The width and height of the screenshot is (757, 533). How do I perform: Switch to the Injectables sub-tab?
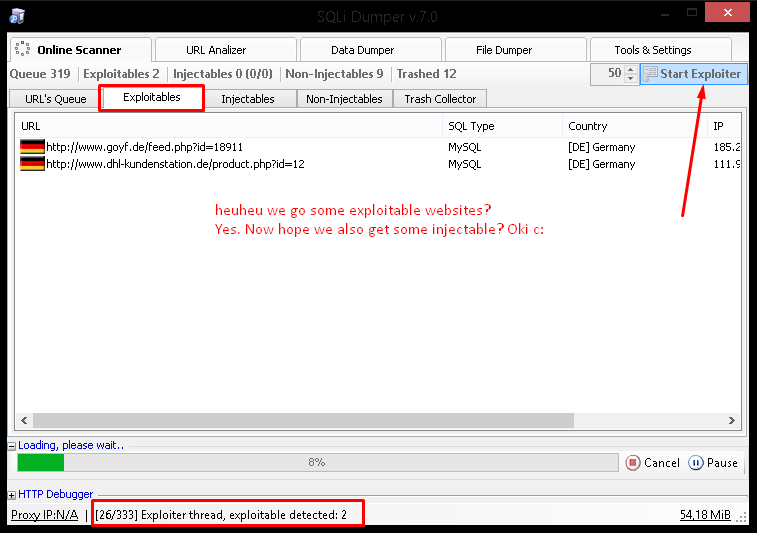coord(248,99)
